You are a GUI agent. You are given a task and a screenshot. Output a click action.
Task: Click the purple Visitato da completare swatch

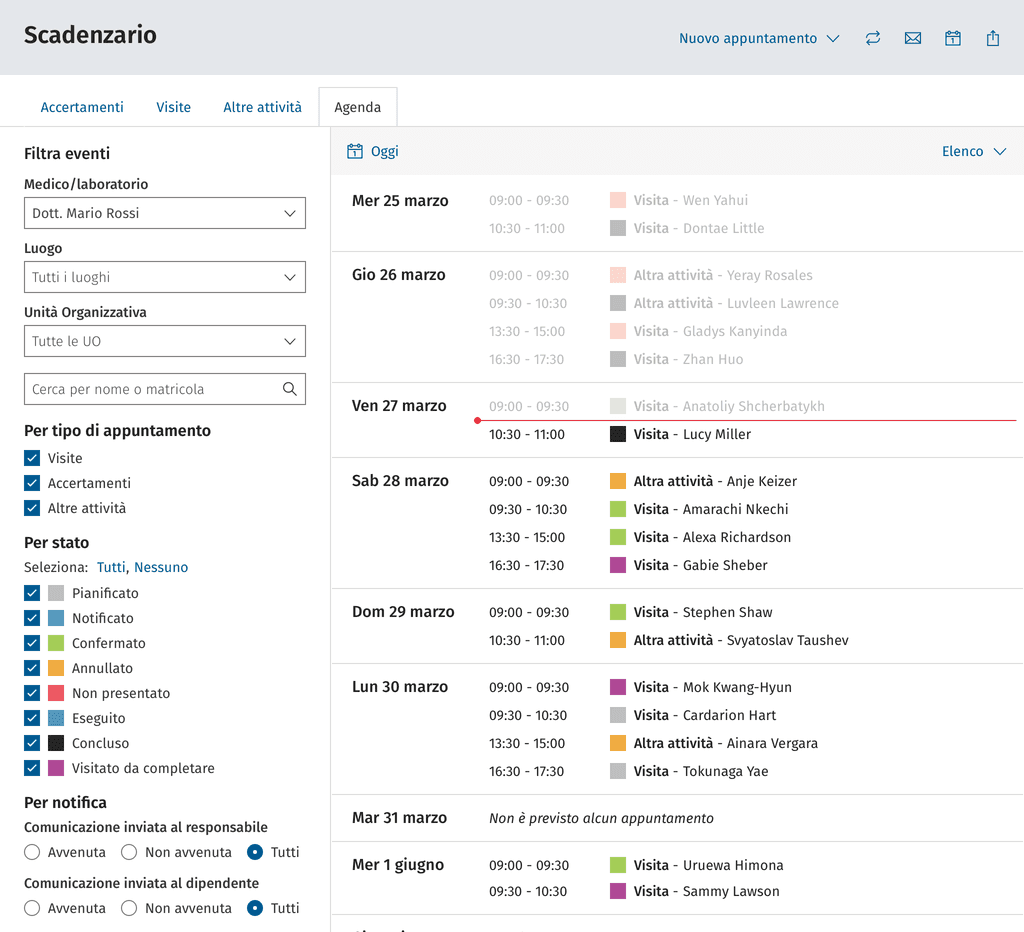pyautogui.click(x=56, y=767)
